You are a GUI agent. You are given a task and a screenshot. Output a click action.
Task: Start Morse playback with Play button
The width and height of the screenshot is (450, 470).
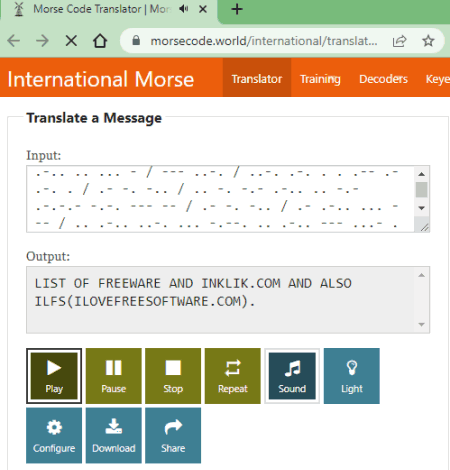[x=54, y=376]
